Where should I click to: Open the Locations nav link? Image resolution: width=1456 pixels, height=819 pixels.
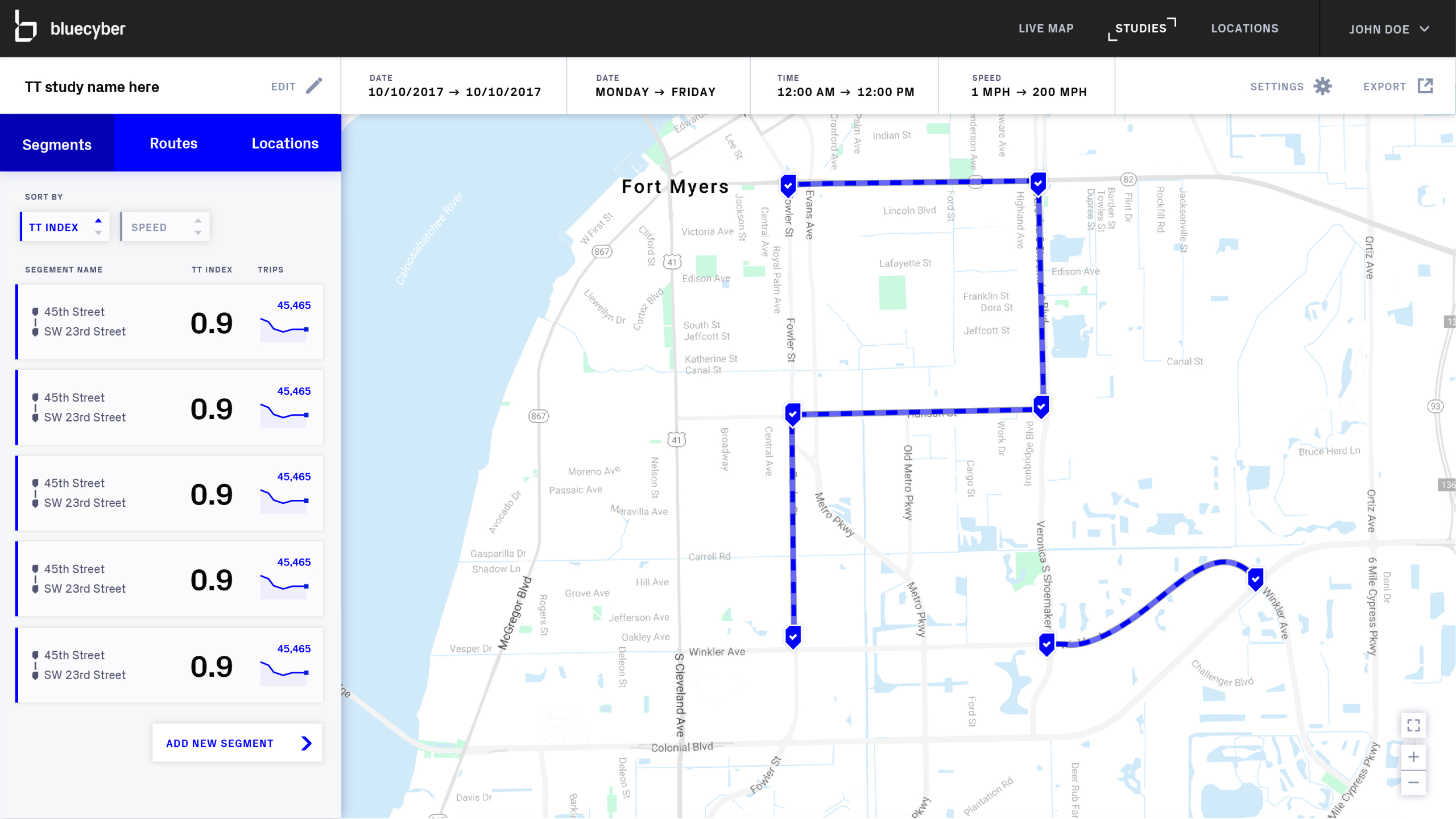(x=1244, y=28)
